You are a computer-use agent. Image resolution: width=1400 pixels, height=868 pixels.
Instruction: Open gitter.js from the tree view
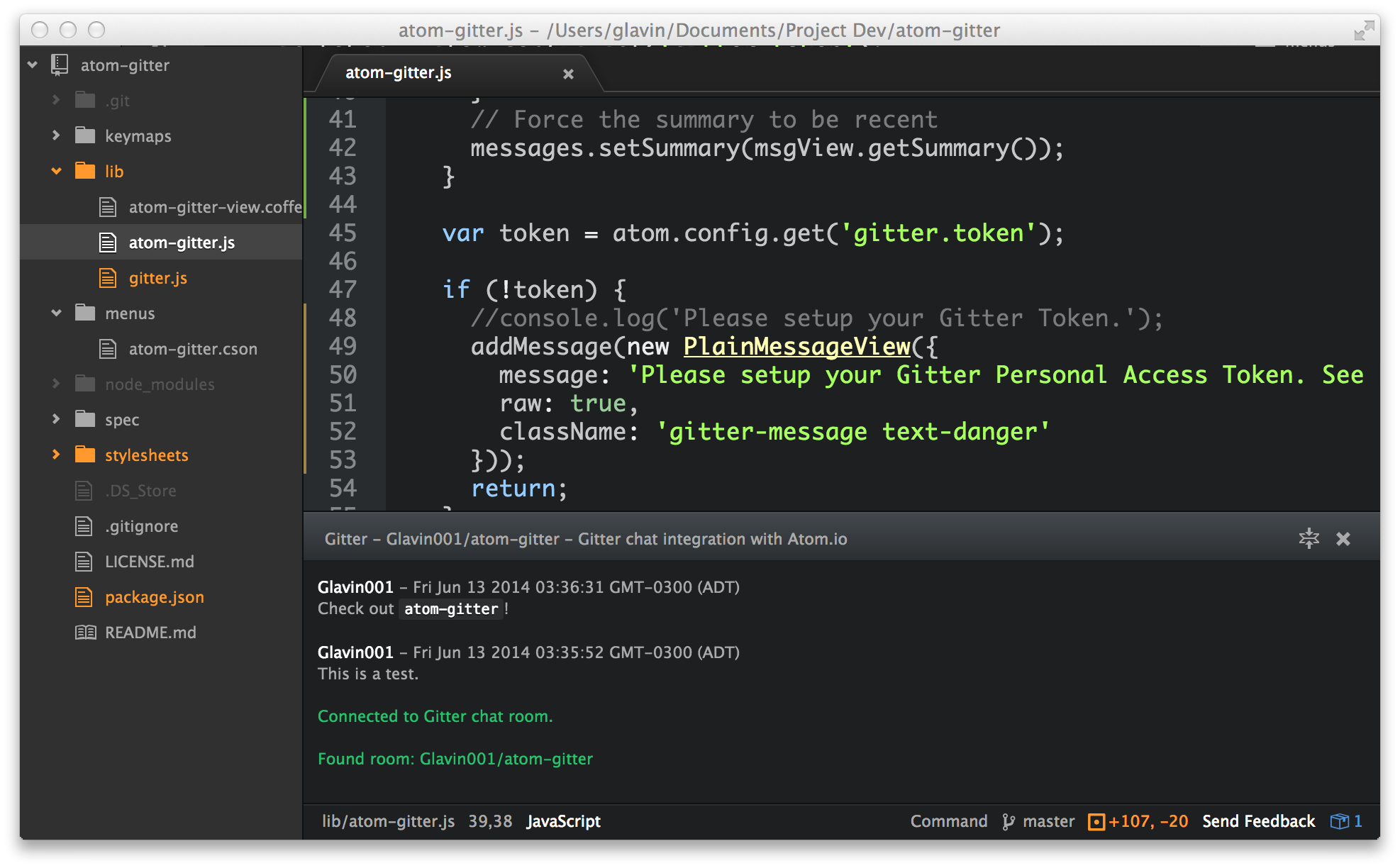point(157,278)
